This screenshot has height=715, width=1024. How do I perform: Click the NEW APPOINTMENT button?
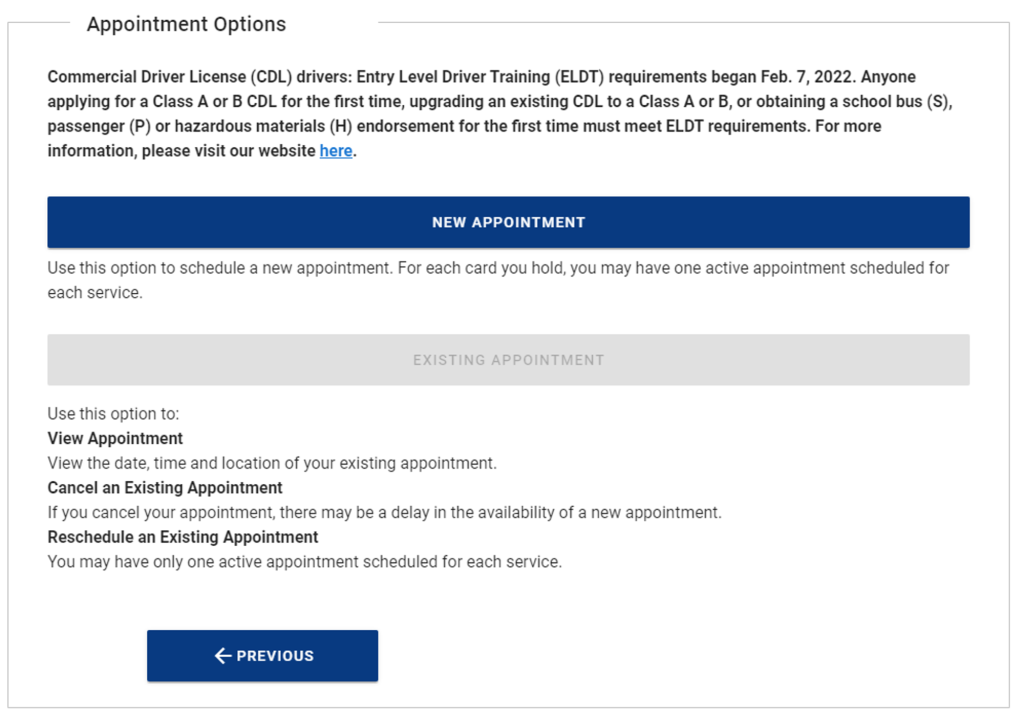(508, 222)
